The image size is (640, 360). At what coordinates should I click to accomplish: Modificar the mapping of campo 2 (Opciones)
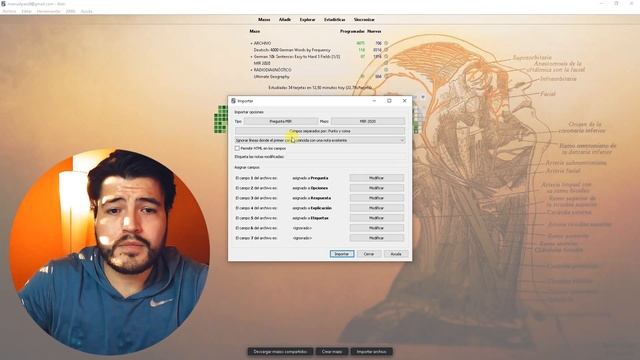376,188
